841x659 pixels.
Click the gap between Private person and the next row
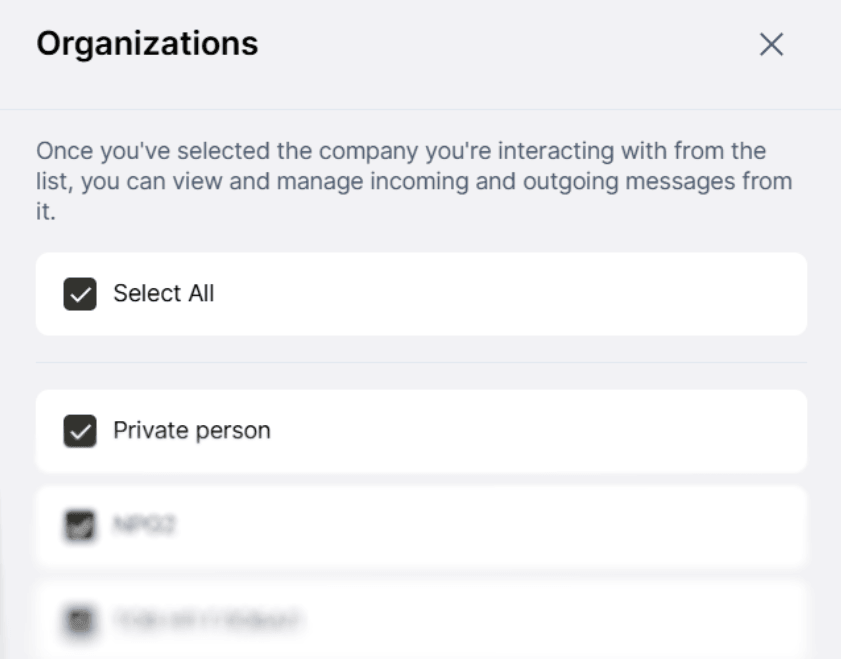(420, 479)
